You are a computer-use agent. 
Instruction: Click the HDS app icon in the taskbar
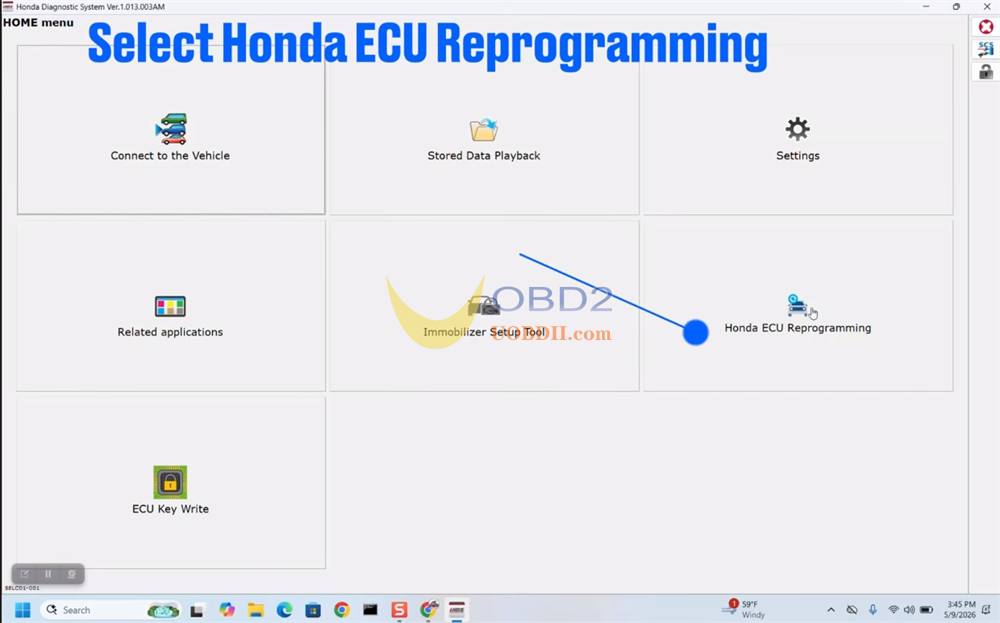point(457,610)
